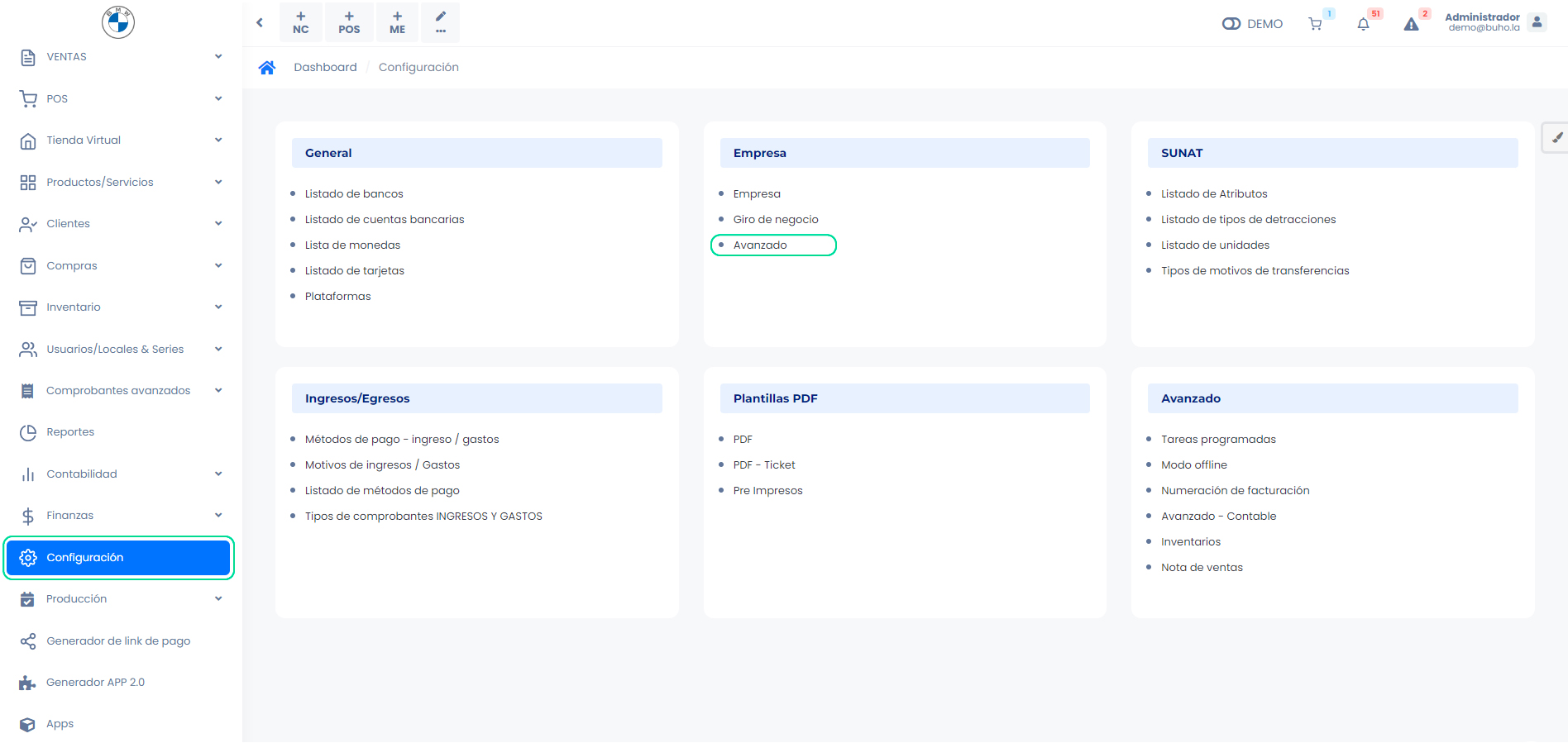1568x743 pixels.
Task: Open the Avanzado link under Empresa
Action: coord(760,245)
